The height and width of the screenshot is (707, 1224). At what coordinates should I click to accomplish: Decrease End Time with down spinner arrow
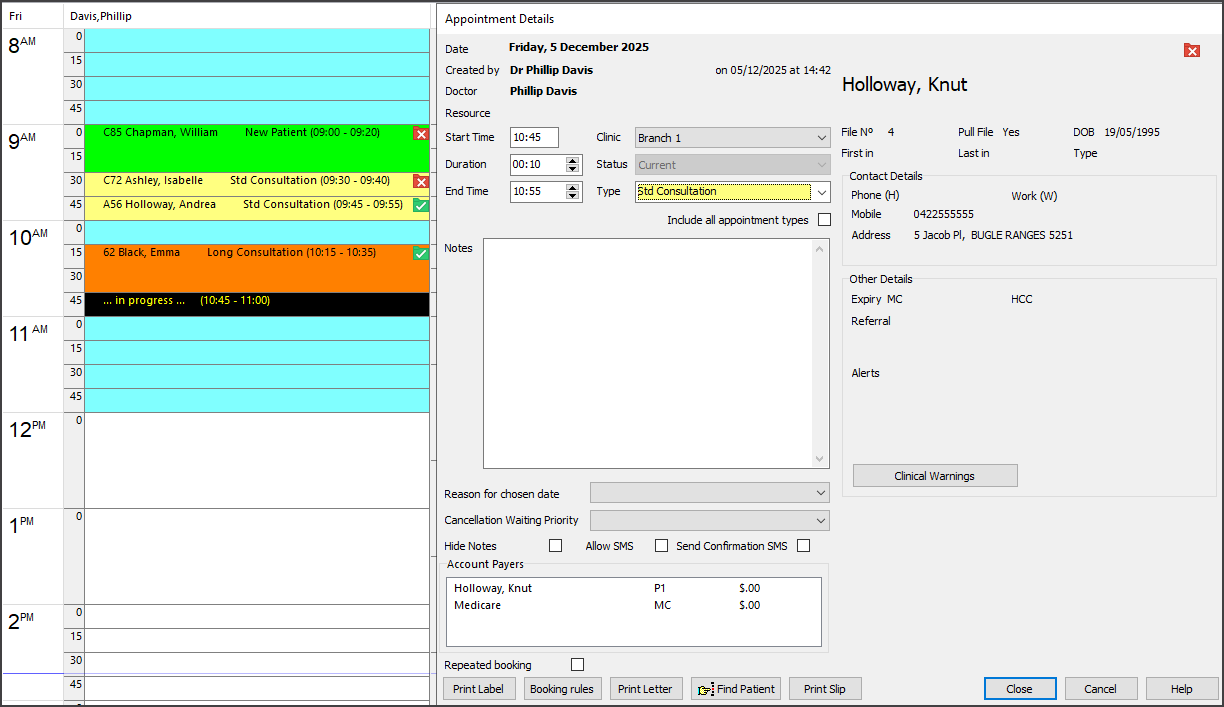(573, 196)
